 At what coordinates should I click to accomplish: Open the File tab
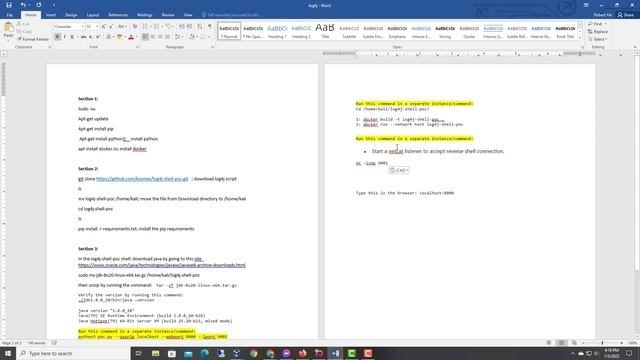click(x=9, y=15)
